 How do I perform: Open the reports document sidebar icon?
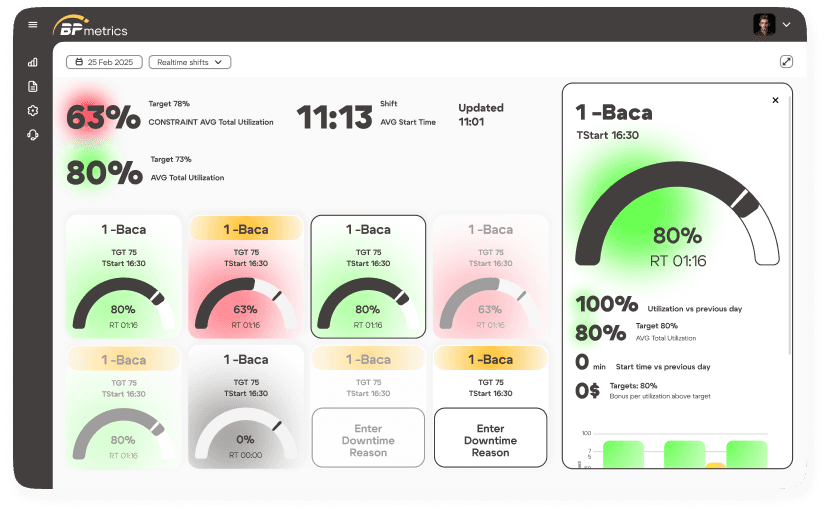[33, 87]
